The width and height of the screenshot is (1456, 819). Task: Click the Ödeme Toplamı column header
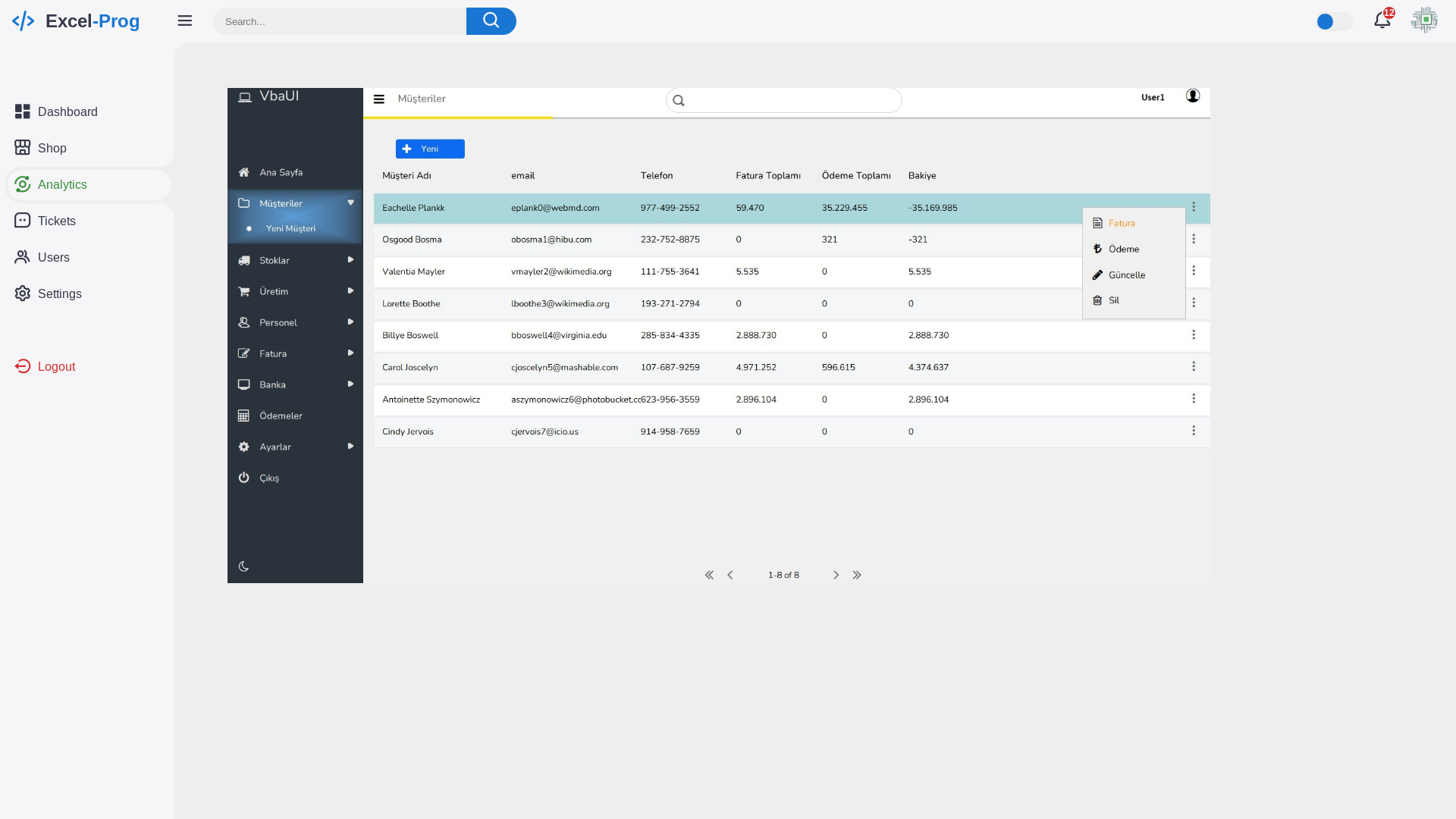tap(856, 175)
